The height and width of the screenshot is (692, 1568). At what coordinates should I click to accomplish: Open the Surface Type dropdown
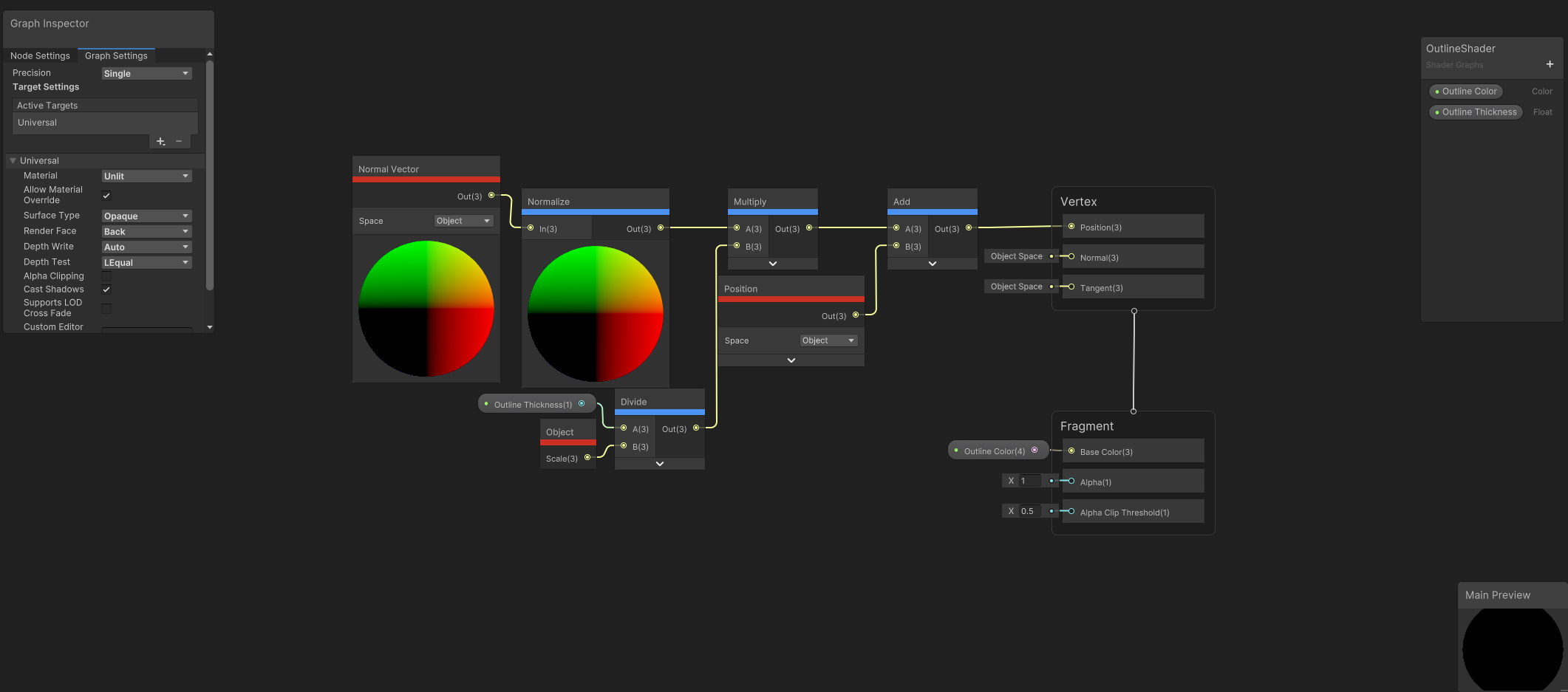tap(146, 216)
